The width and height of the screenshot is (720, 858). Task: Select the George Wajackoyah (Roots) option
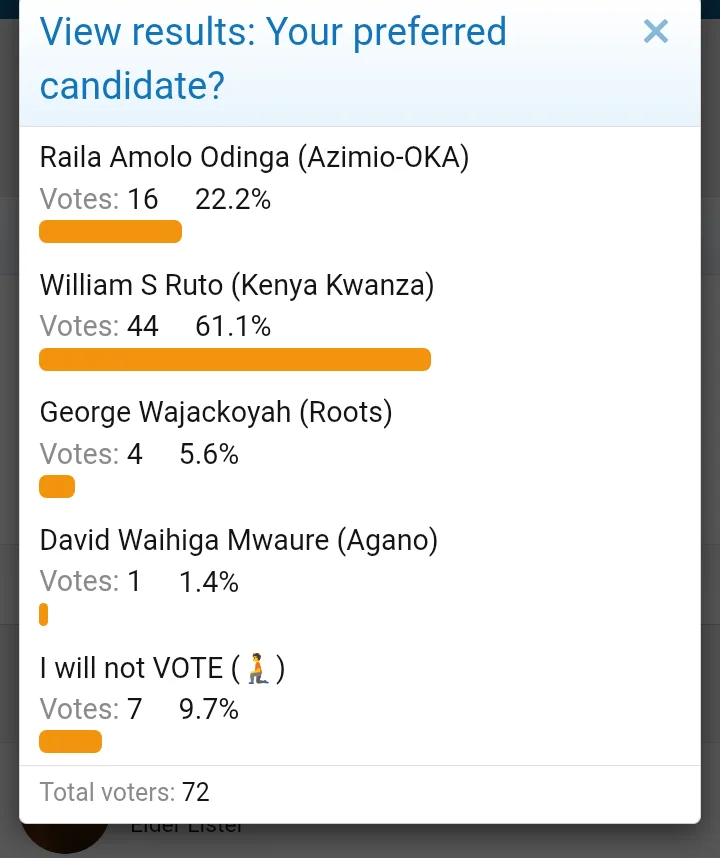216,412
